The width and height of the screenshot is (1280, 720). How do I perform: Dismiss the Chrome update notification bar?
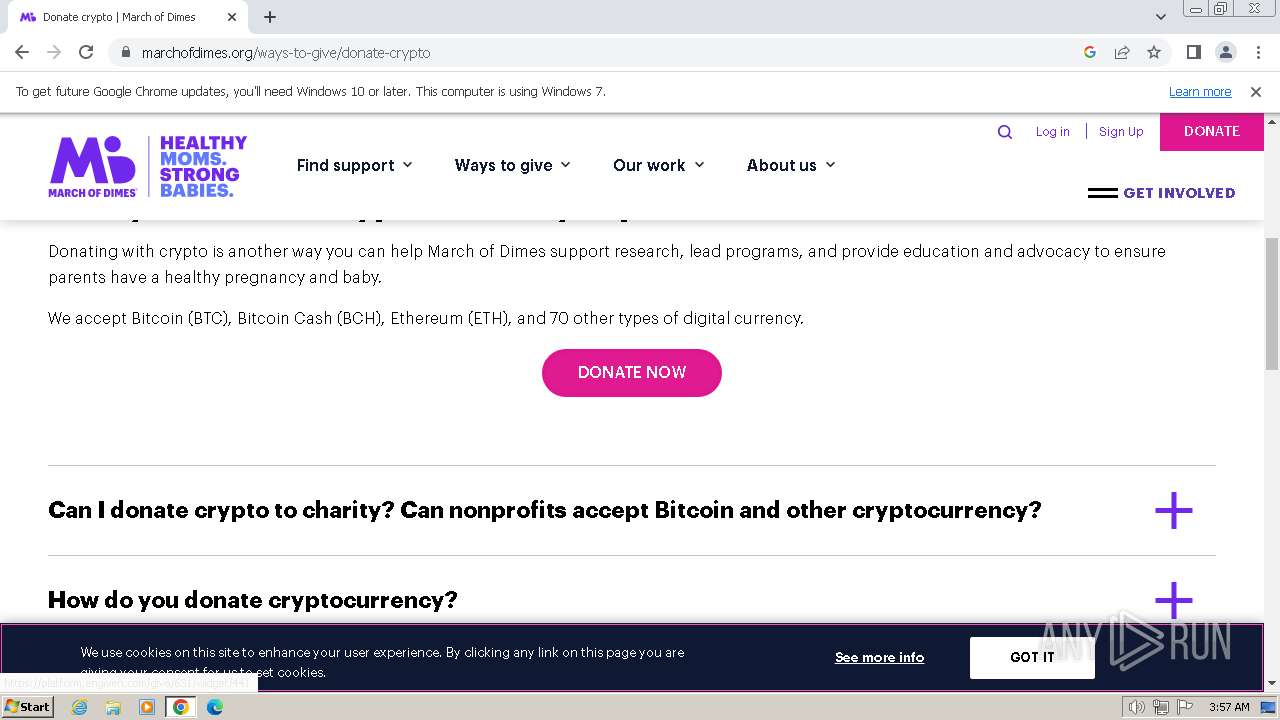(1256, 92)
